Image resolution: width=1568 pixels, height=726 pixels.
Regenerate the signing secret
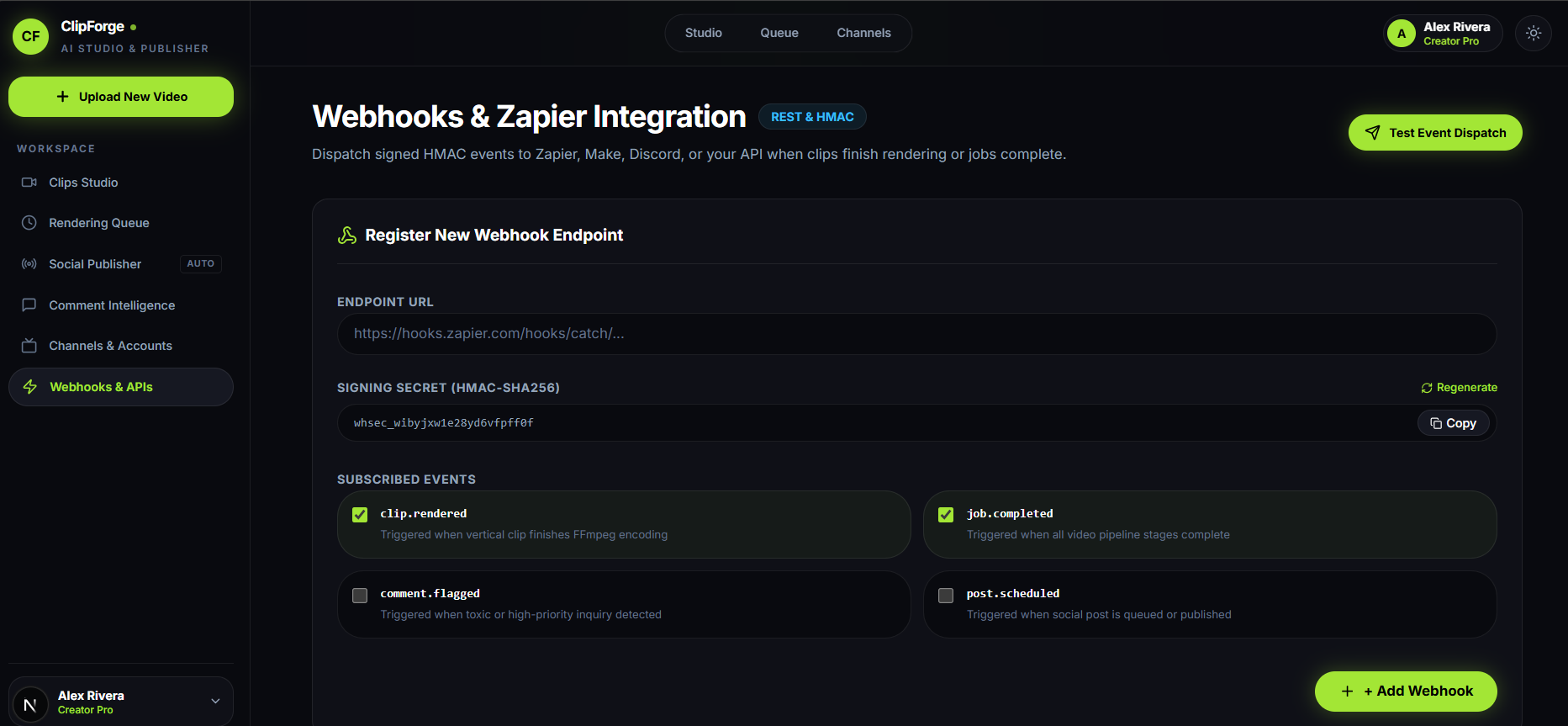pyautogui.click(x=1460, y=388)
